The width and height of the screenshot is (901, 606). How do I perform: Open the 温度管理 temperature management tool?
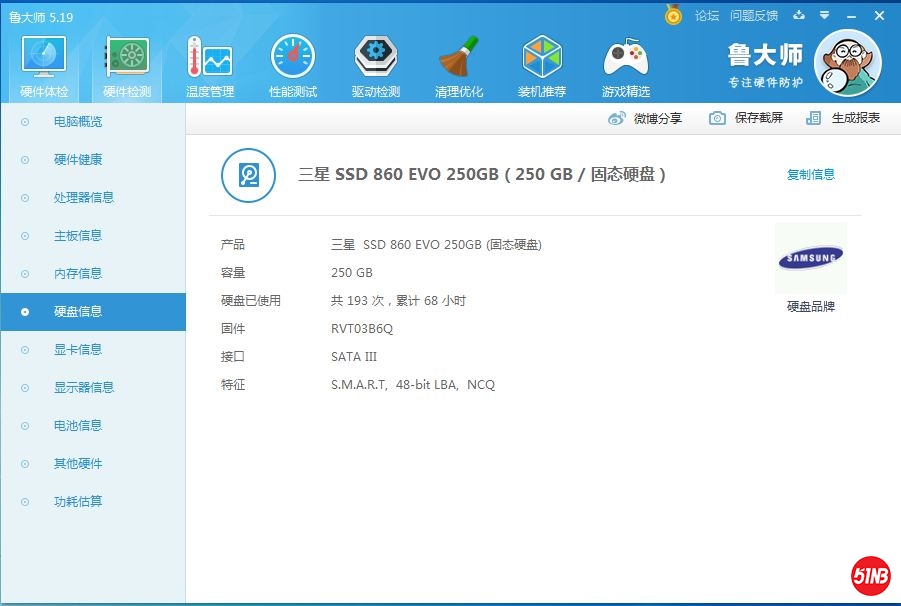[x=210, y=66]
